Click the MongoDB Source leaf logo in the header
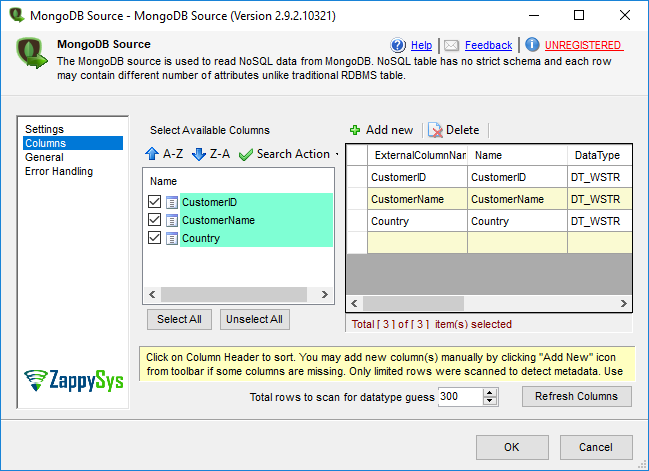The width and height of the screenshot is (649, 471). click(31, 53)
